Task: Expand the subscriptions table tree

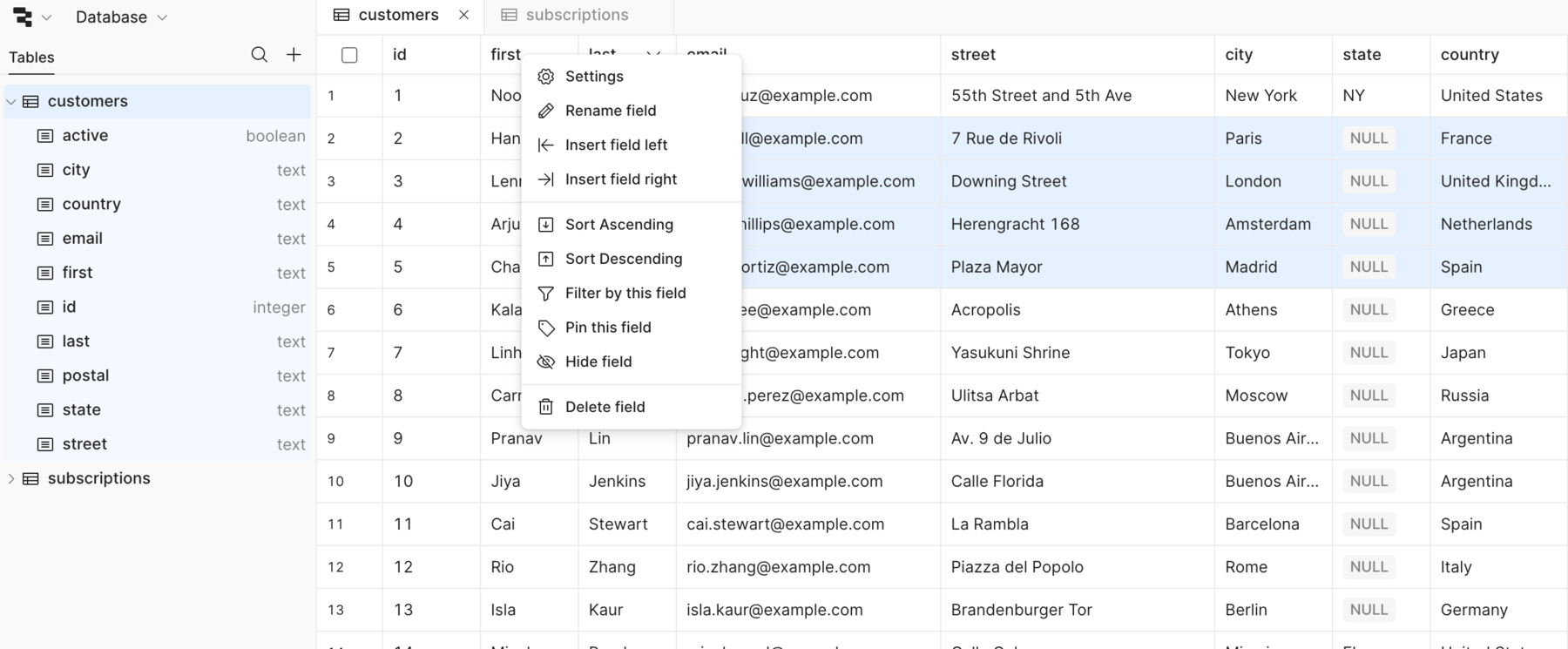Action: [11, 478]
